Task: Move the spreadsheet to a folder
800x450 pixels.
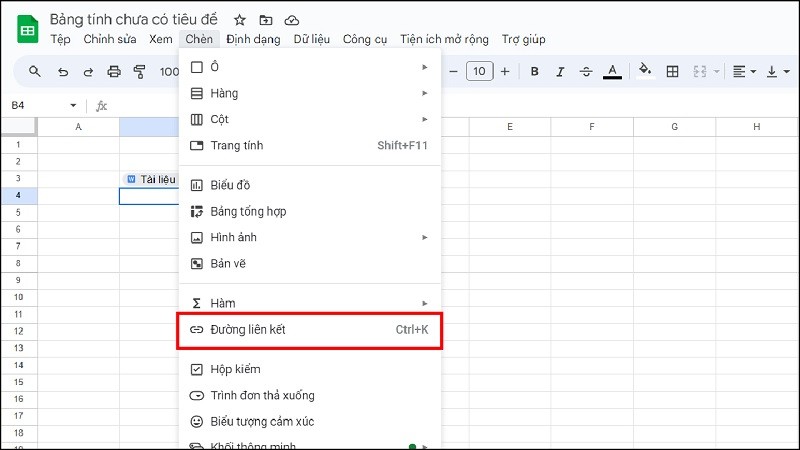Action: 266,20
